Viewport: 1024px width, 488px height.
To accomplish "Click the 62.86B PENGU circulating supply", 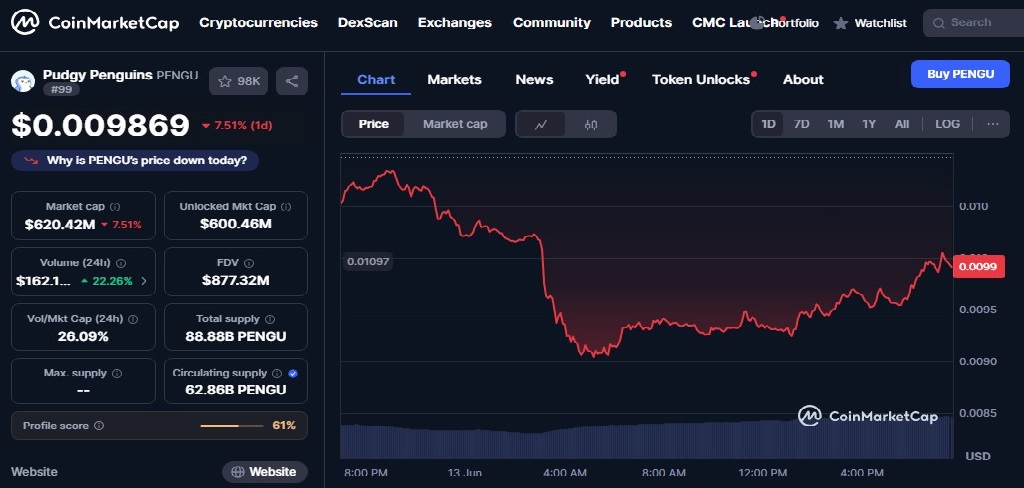I will coord(236,390).
